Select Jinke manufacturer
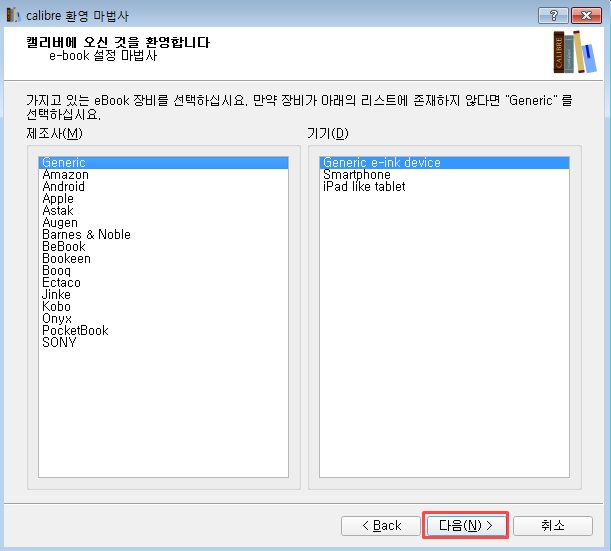Screen dimensions: 611x551 click(163, 295)
